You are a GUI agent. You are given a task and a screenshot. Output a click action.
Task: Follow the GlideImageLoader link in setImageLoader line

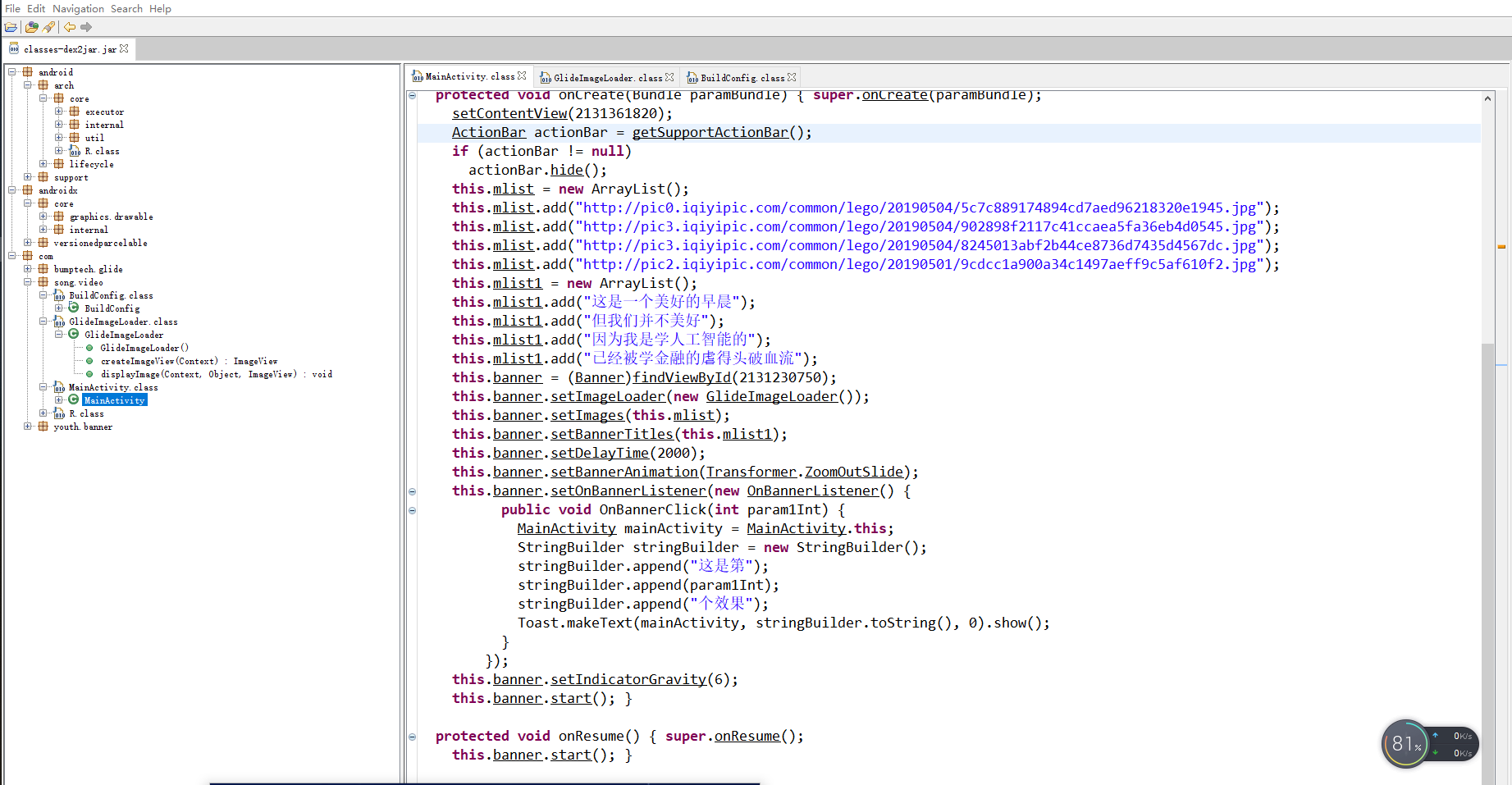(x=771, y=397)
